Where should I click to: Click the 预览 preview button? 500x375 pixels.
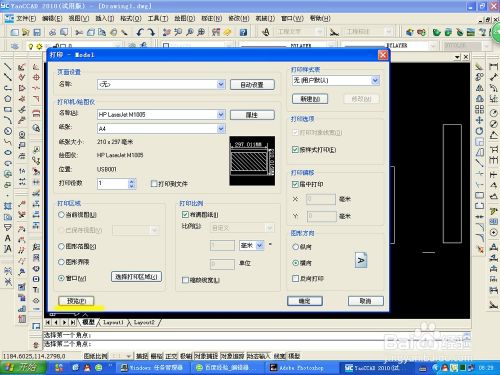pos(76,301)
